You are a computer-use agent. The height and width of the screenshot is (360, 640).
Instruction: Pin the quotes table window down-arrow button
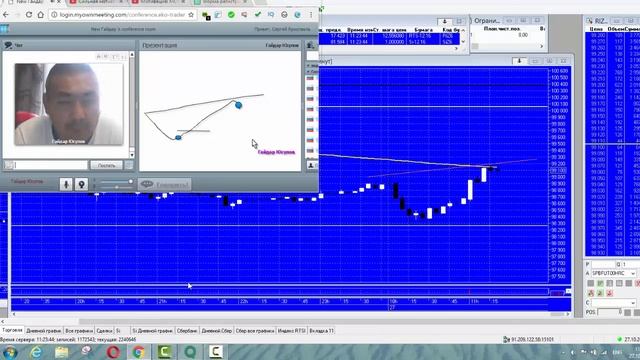click(x=444, y=21)
